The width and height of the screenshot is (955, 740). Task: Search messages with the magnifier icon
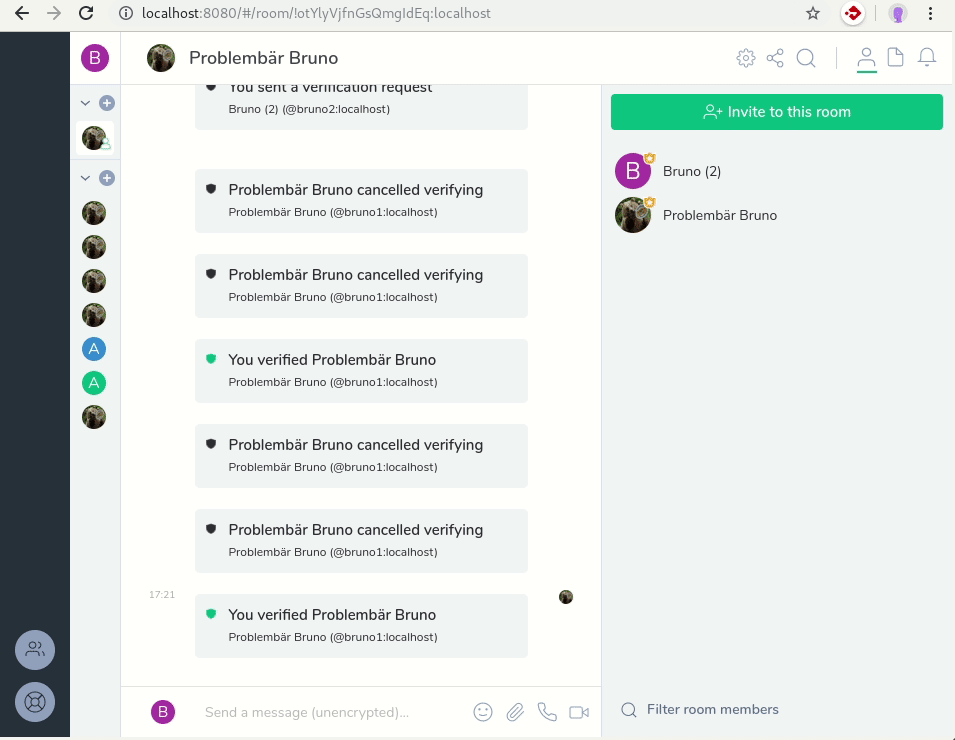pyautogui.click(x=806, y=58)
